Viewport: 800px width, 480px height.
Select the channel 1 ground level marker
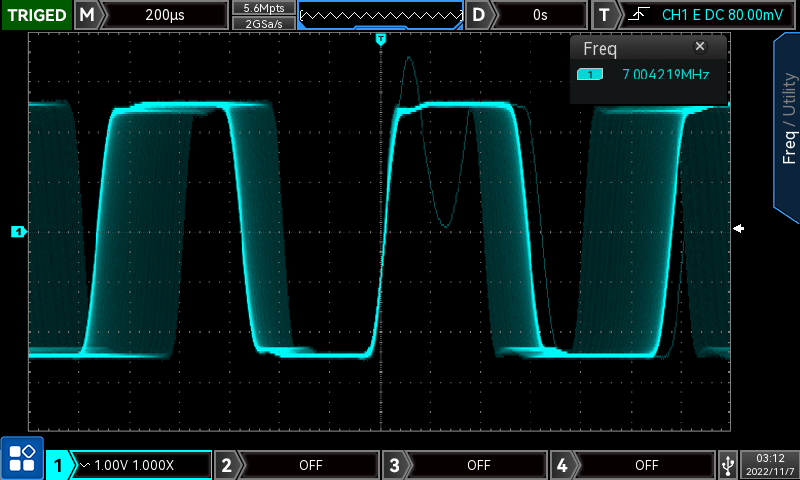[17, 232]
